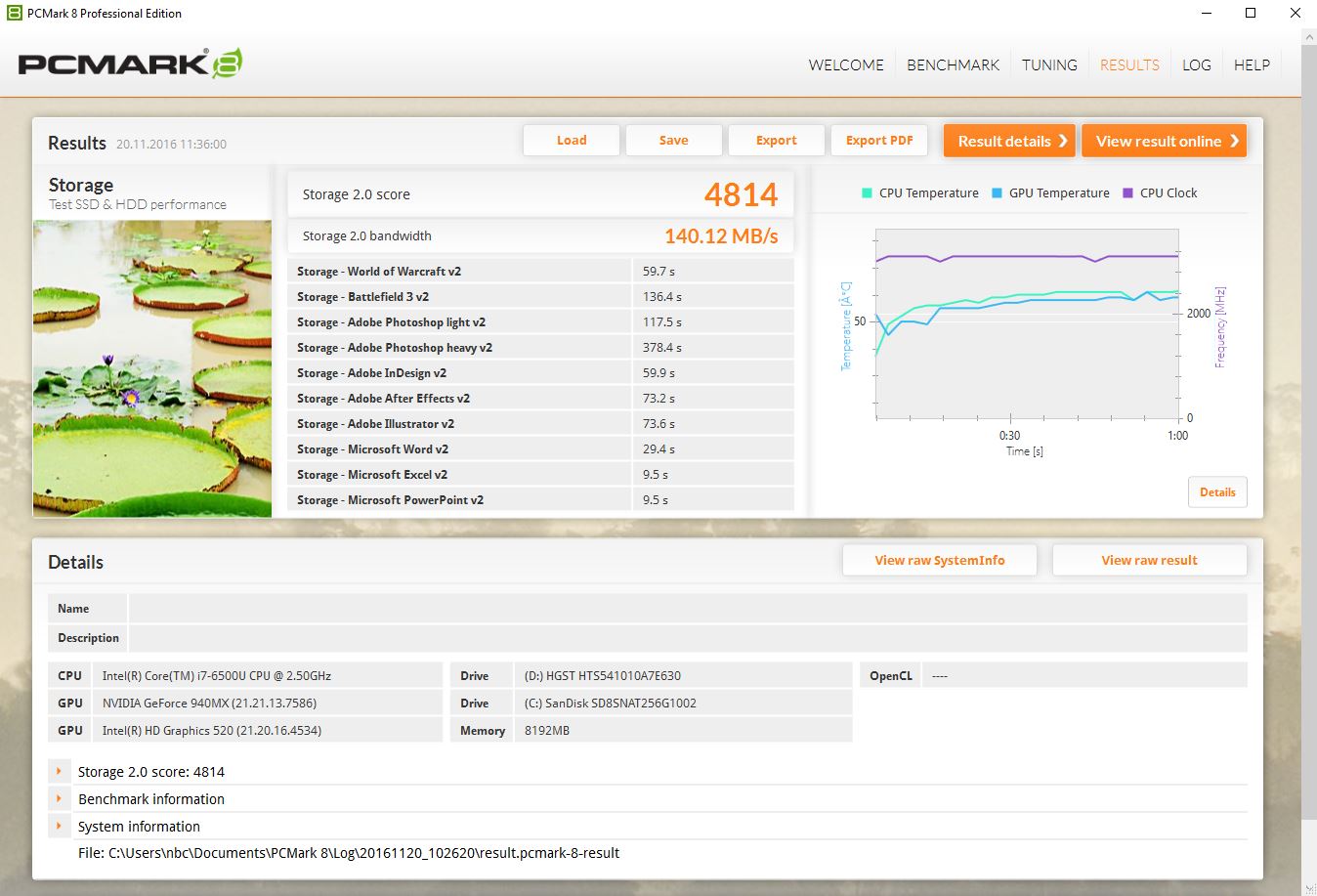1317x896 pixels.
Task: Click View raw SystemInfo
Action: click(940, 560)
